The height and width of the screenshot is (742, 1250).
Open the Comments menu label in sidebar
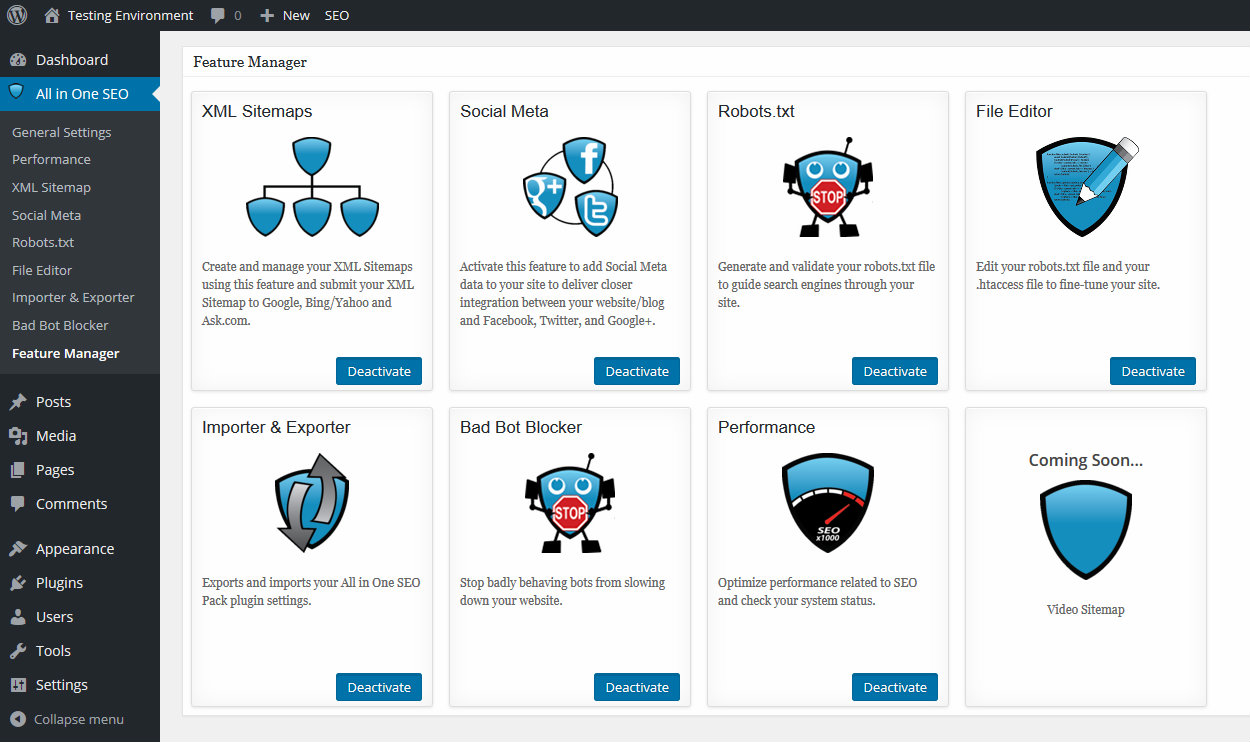click(x=71, y=504)
